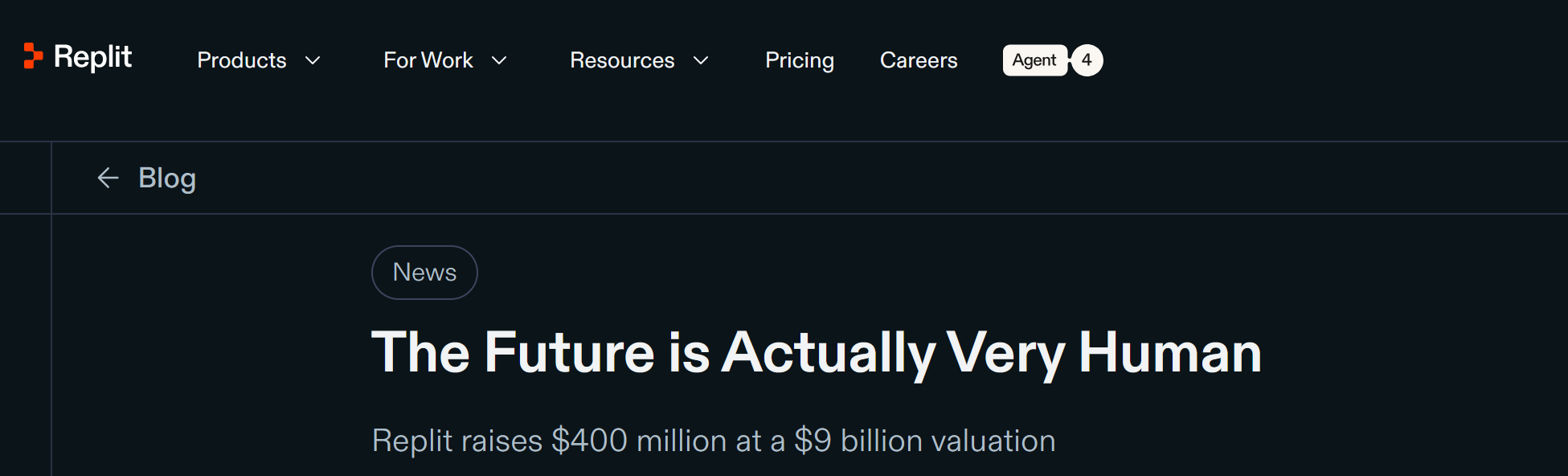Viewport: 1568px width, 476px height.
Task: Click the circular 4 badge
Action: pyautogui.click(x=1087, y=60)
